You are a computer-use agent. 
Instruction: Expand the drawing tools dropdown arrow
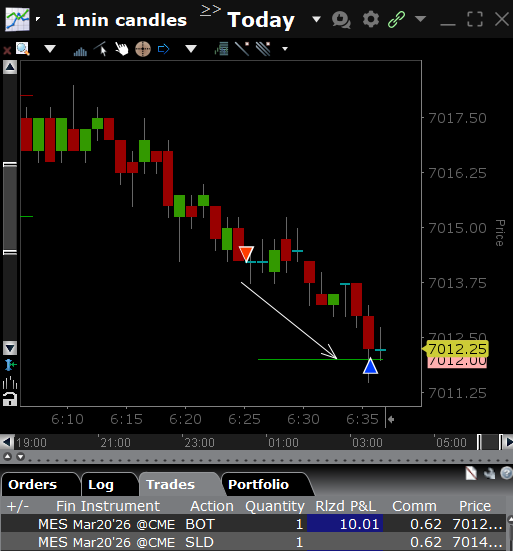[285, 49]
